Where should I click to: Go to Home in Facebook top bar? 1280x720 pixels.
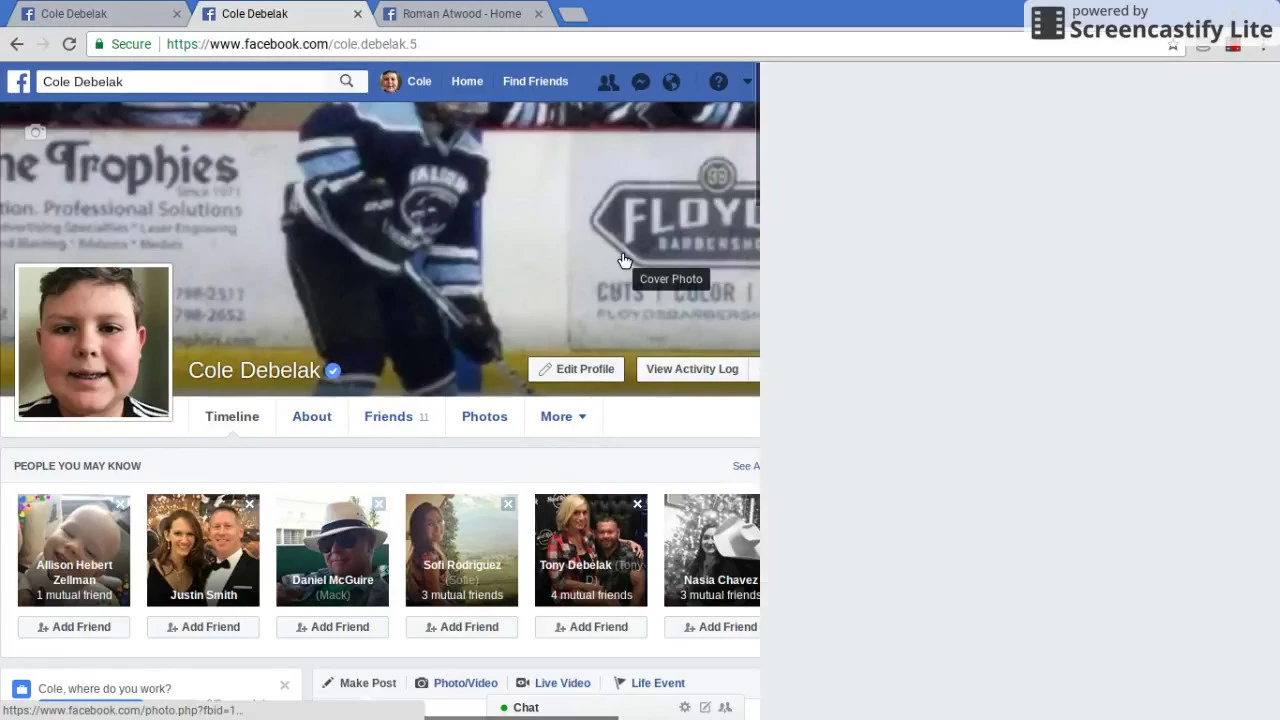[467, 82]
